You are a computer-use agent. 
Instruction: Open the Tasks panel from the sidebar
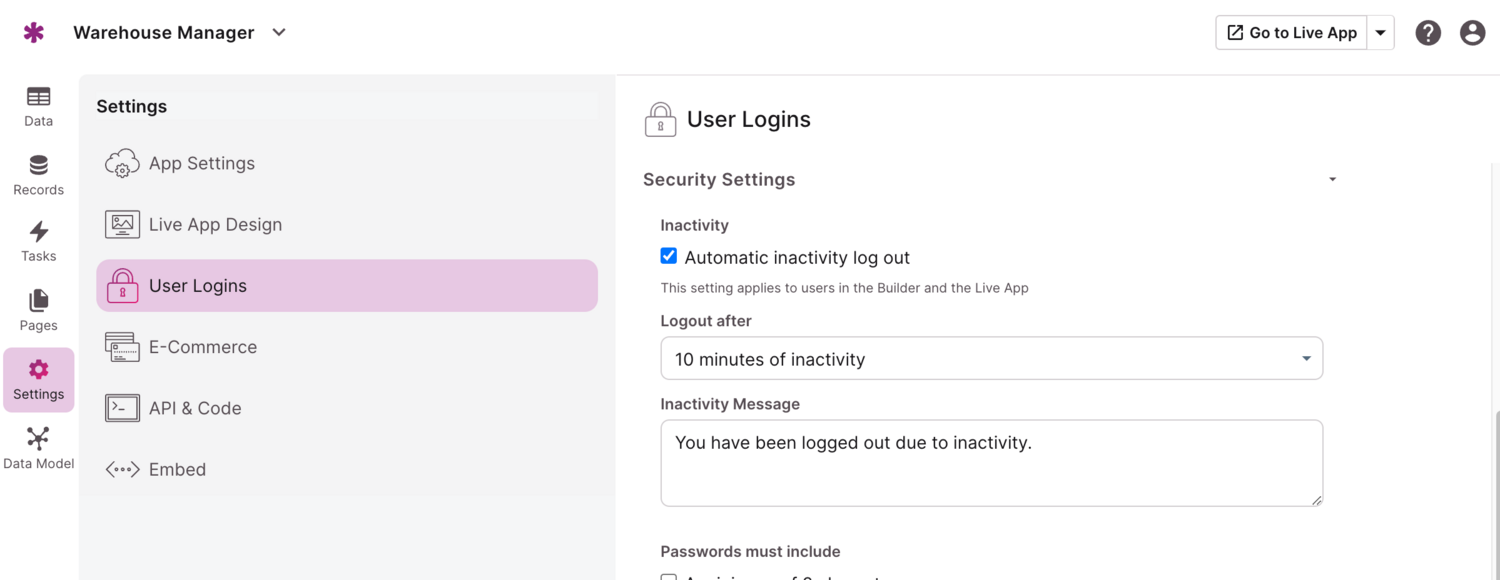37,240
